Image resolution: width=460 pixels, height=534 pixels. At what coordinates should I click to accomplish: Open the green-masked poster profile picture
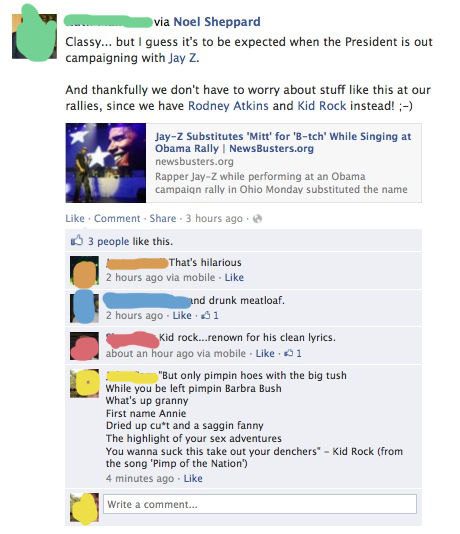coord(34,36)
